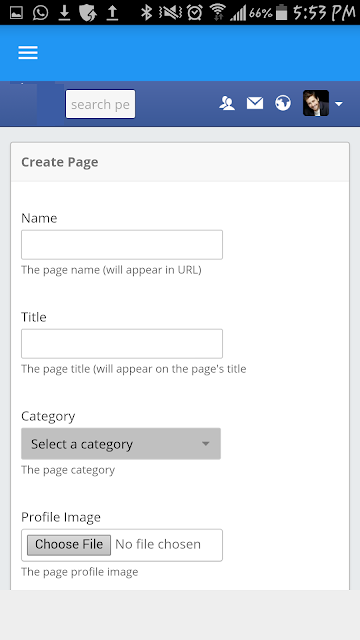The height and width of the screenshot is (640, 360).
Task: Tap the Bluetooth status icon
Action: coord(146,13)
